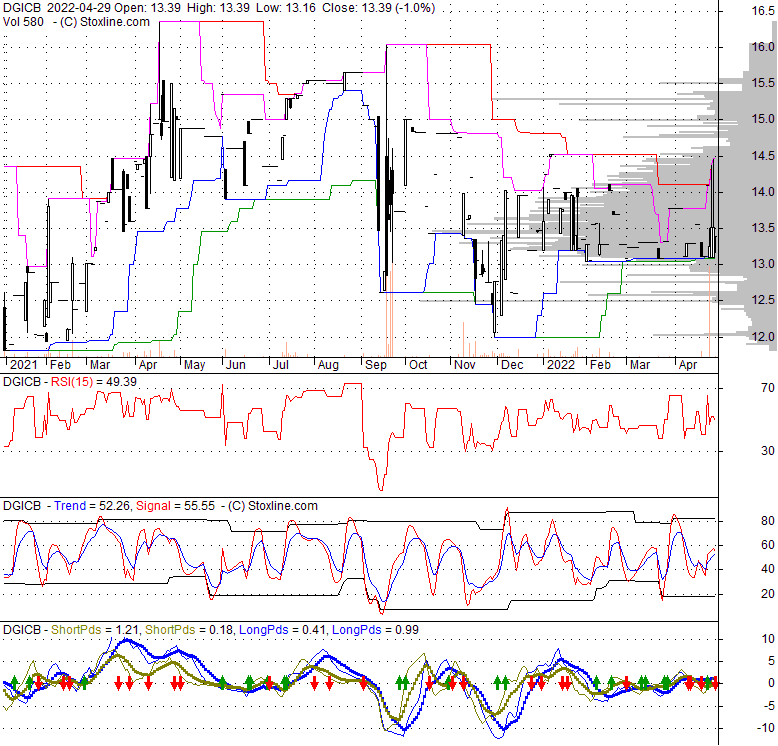Click the '14.5' price axis label
778x746 pixels.
click(x=762, y=156)
